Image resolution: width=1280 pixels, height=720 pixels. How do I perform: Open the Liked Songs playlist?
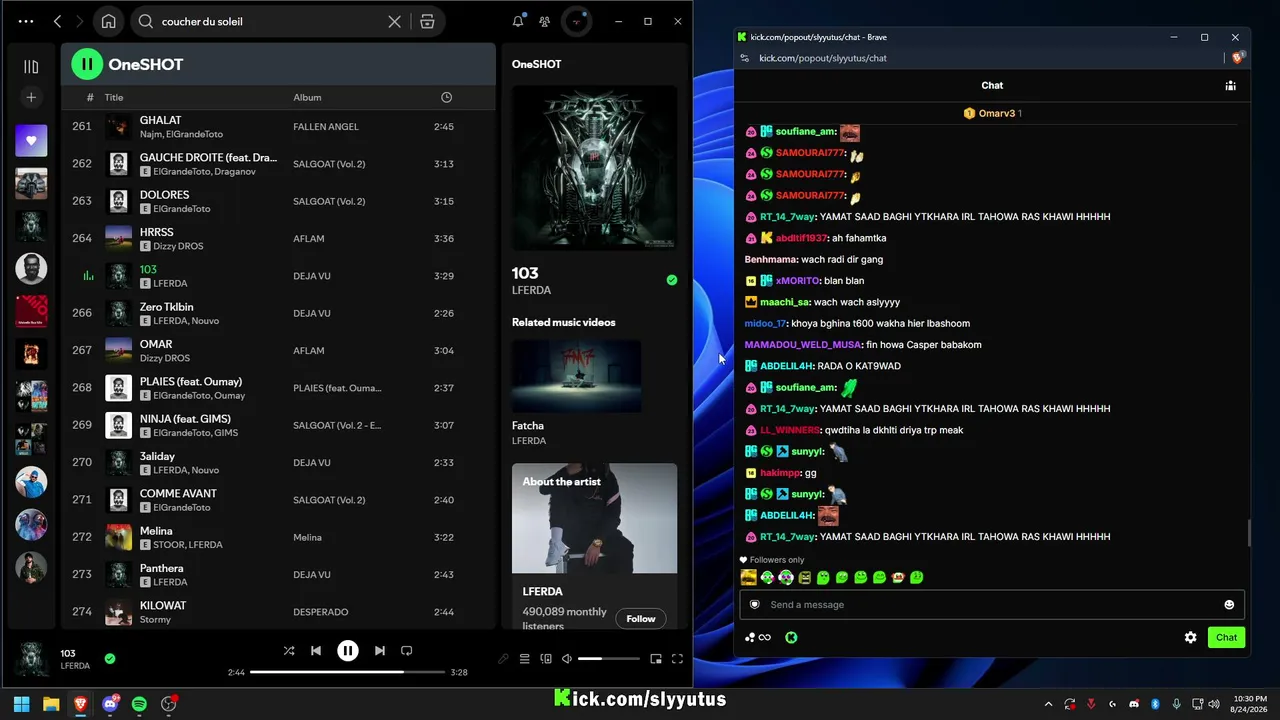[x=31, y=141]
